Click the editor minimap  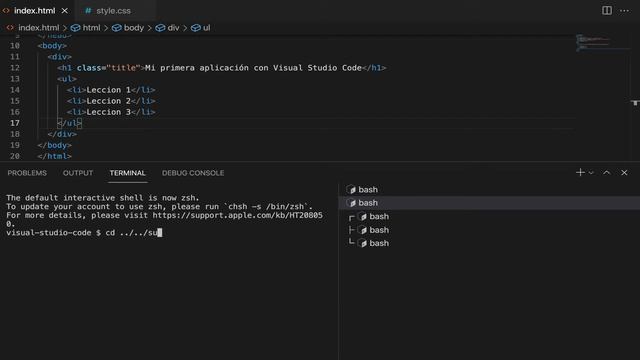click(x=602, y=42)
